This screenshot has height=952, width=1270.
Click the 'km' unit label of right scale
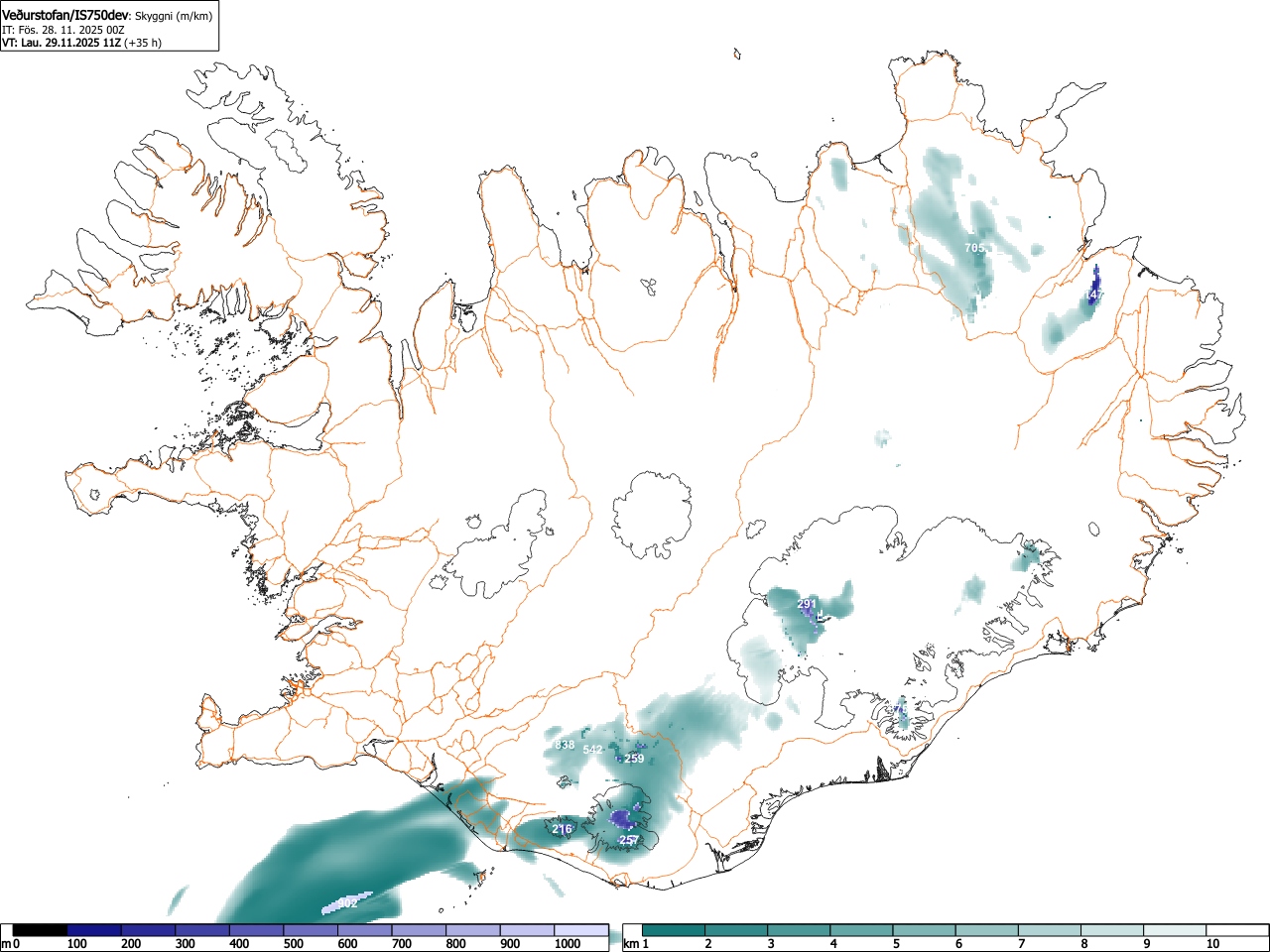click(x=631, y=944)
